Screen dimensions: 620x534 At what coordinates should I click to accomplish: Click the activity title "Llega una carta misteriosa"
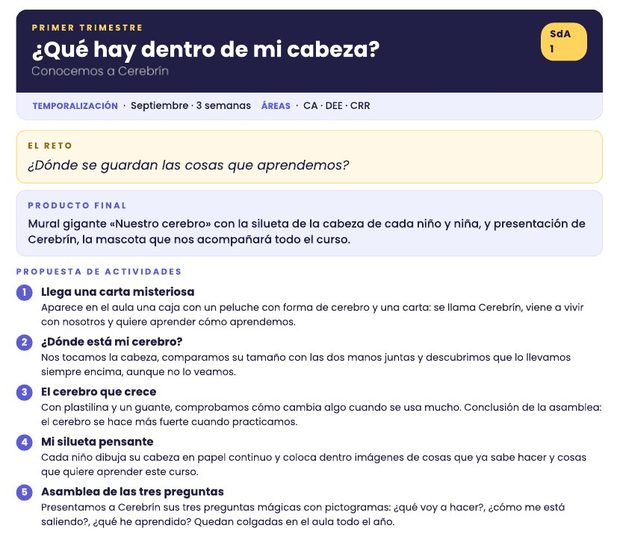coord(118,292)
